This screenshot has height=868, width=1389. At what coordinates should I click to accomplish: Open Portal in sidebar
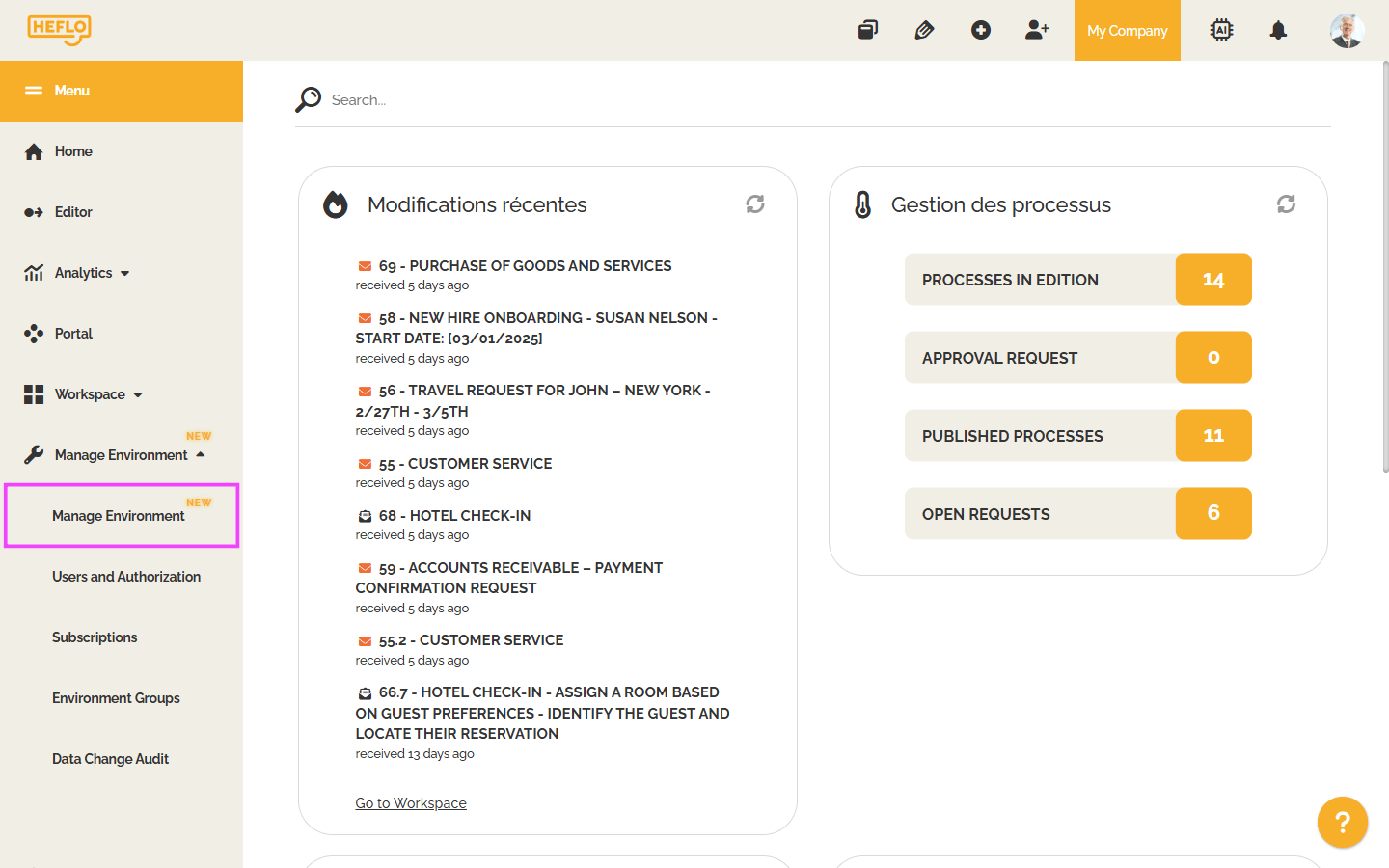click(x=122, y=334)
